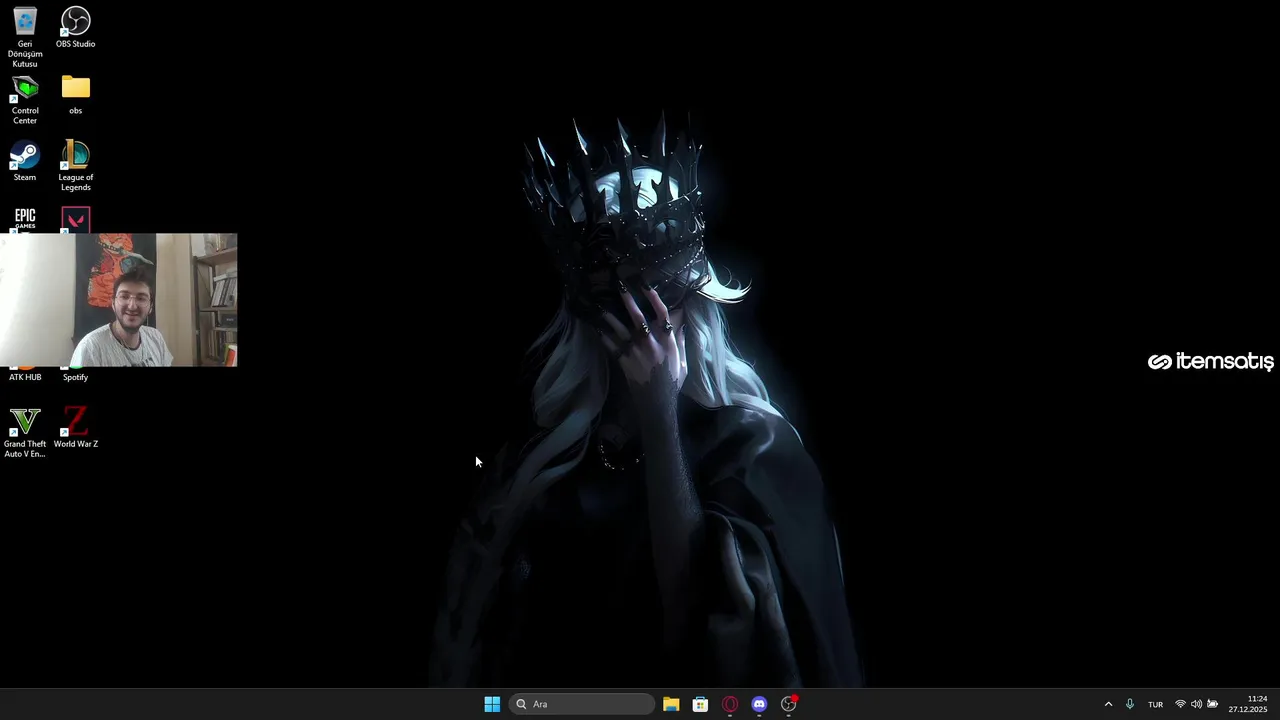The image size is (1280, 720).
Task: Select the Valorant desktop icon
Action: [76, 219]
